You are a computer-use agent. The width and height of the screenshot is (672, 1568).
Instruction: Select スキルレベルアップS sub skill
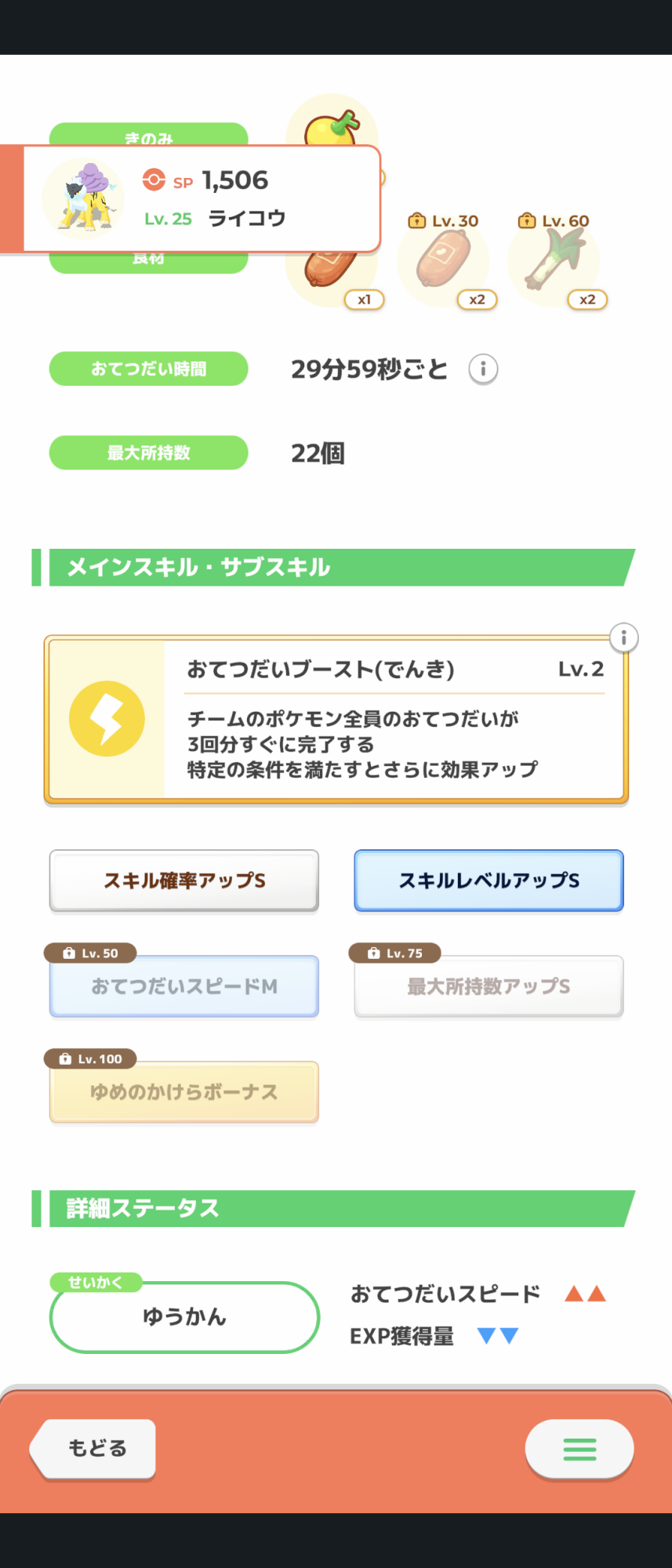pyautogui.click(x=489, y=880)
